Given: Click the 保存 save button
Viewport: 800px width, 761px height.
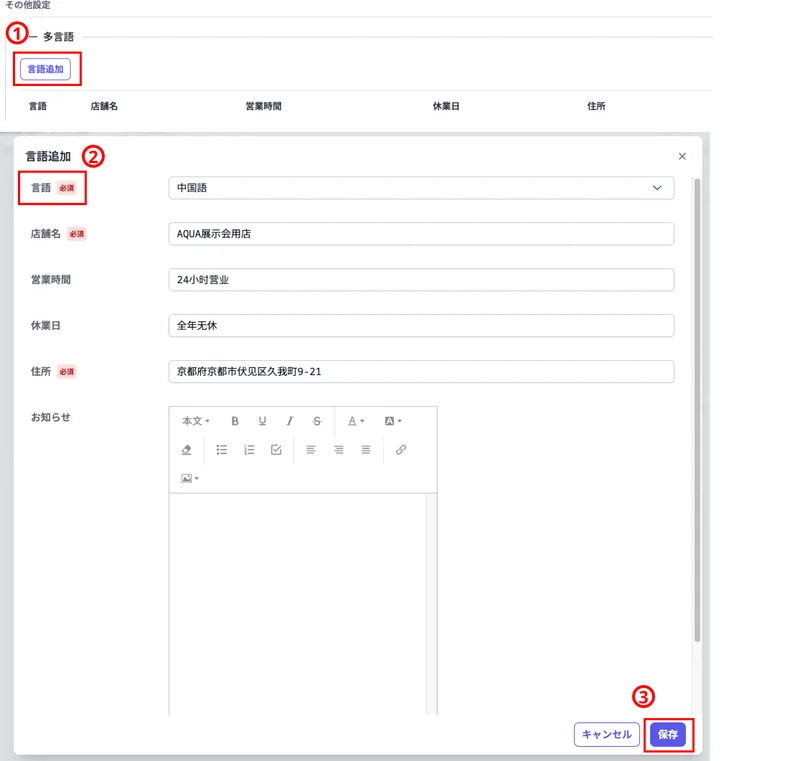Looking at the screenshot, I should coord(668,735).
